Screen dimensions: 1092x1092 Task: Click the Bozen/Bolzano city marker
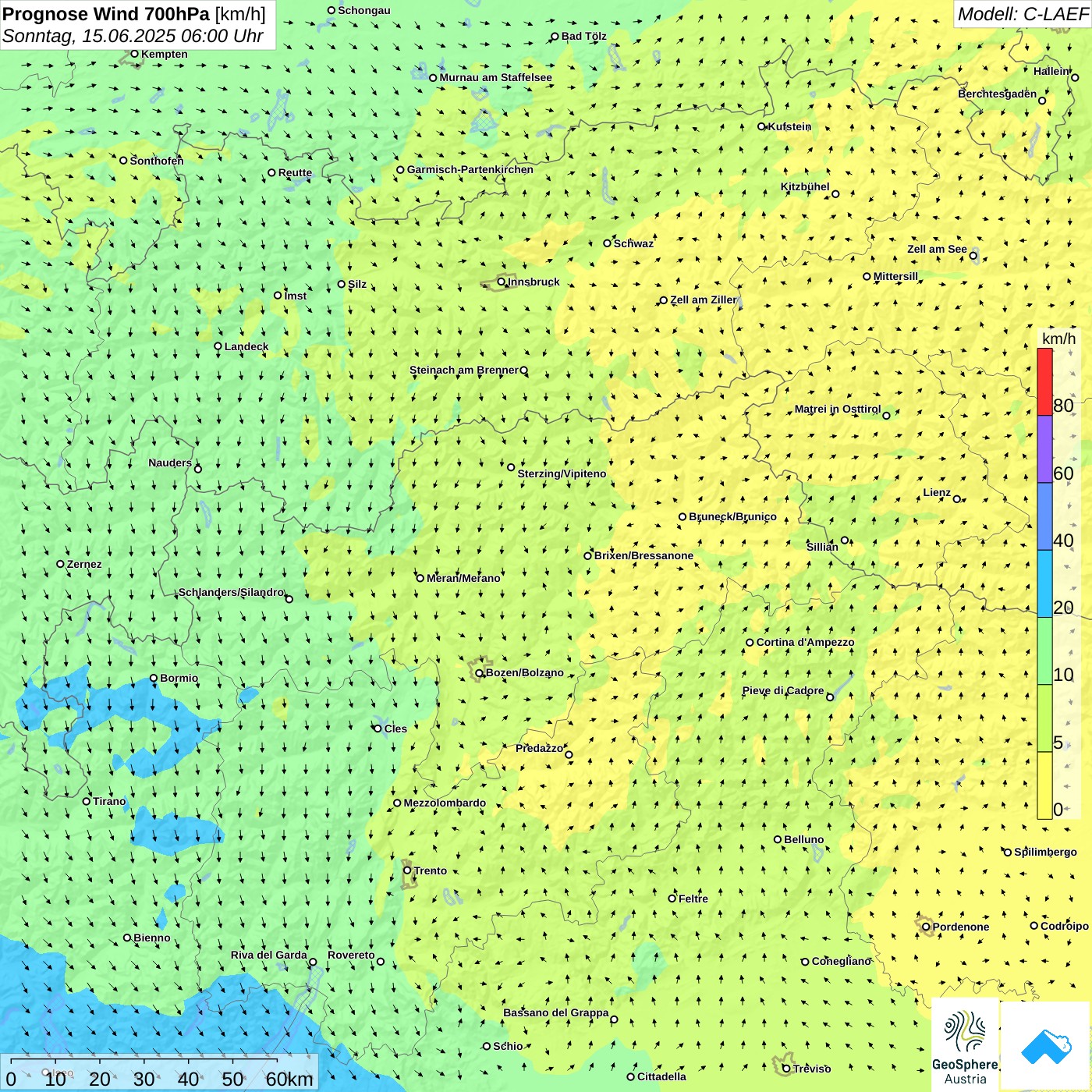[480, 672]
